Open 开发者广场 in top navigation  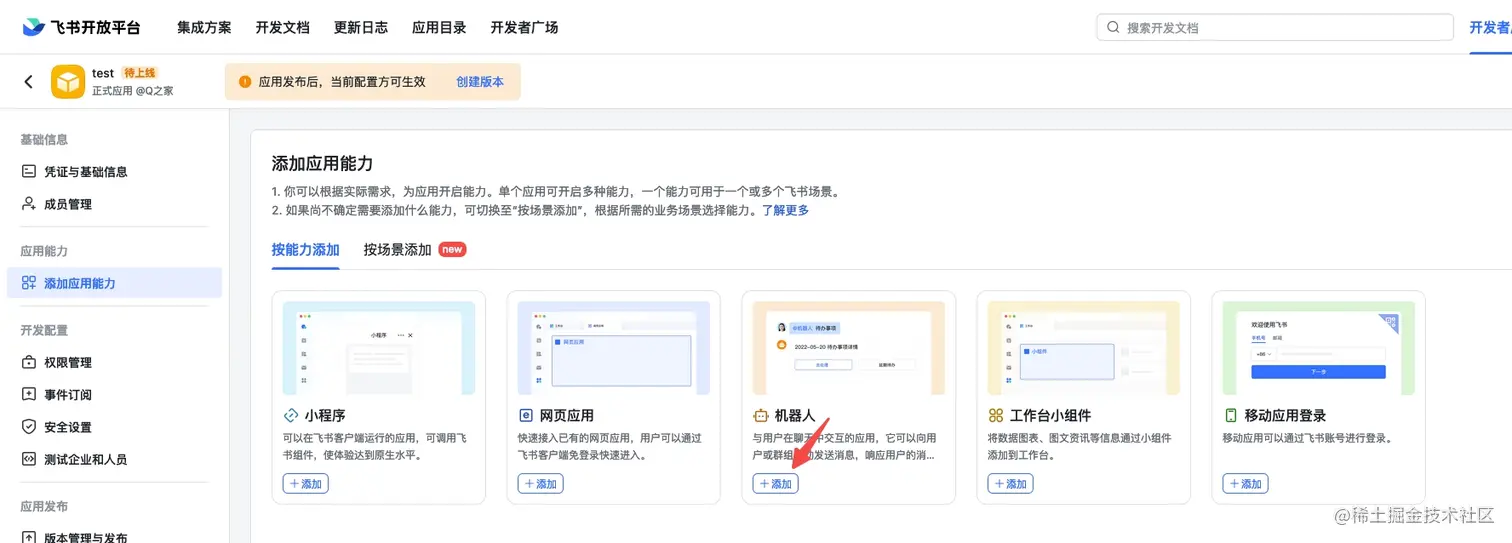524,28
